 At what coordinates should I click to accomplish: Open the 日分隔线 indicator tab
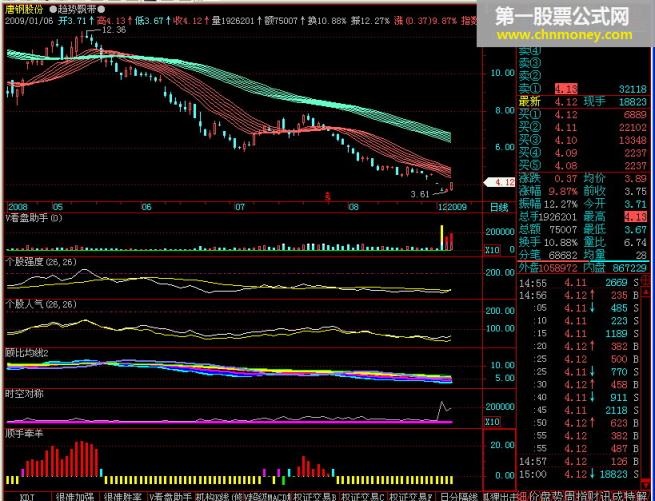[x=459, y=497]
